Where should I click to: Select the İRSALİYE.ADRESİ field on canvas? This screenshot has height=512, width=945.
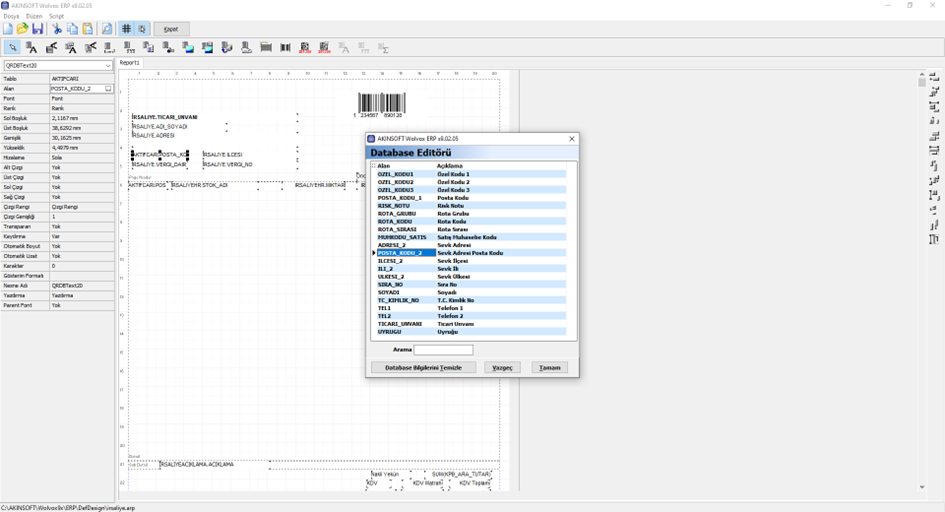(x=154, y=136)
